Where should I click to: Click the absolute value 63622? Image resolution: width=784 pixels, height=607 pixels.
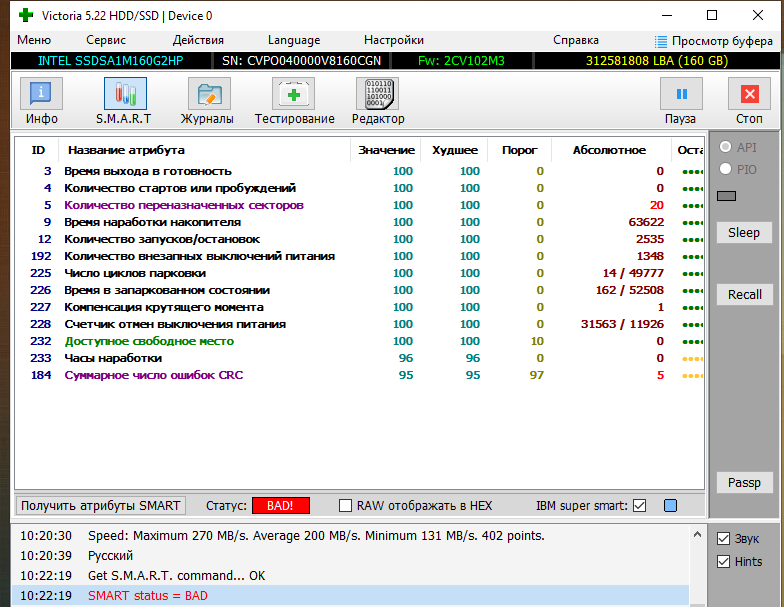click(646, 222)
